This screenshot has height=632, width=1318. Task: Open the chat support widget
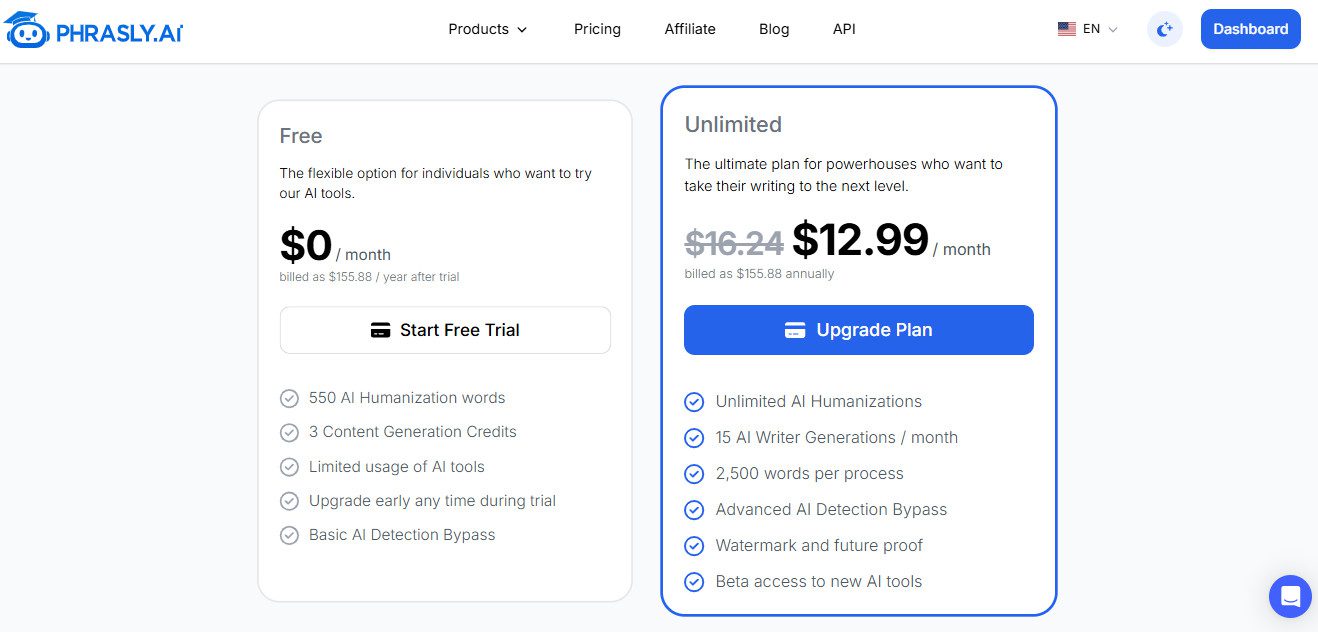1290,596
